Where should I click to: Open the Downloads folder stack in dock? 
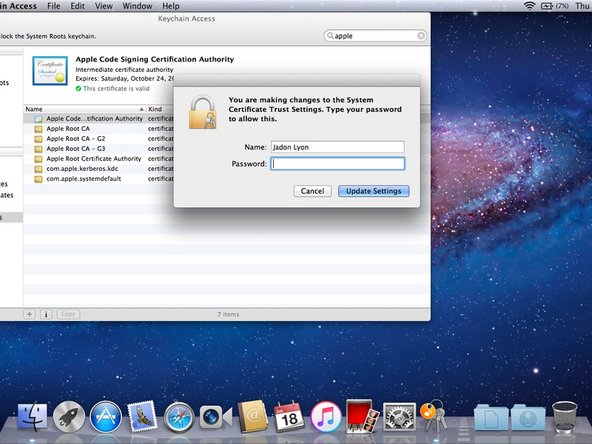pyautogui.click(x=528, y=417)
